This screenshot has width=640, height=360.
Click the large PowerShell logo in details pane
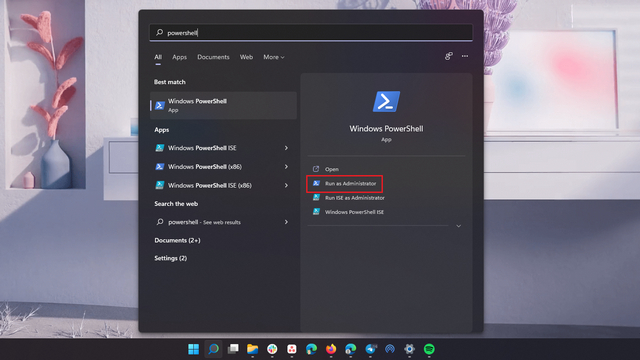pyautogui.click(x=386, y=101)
